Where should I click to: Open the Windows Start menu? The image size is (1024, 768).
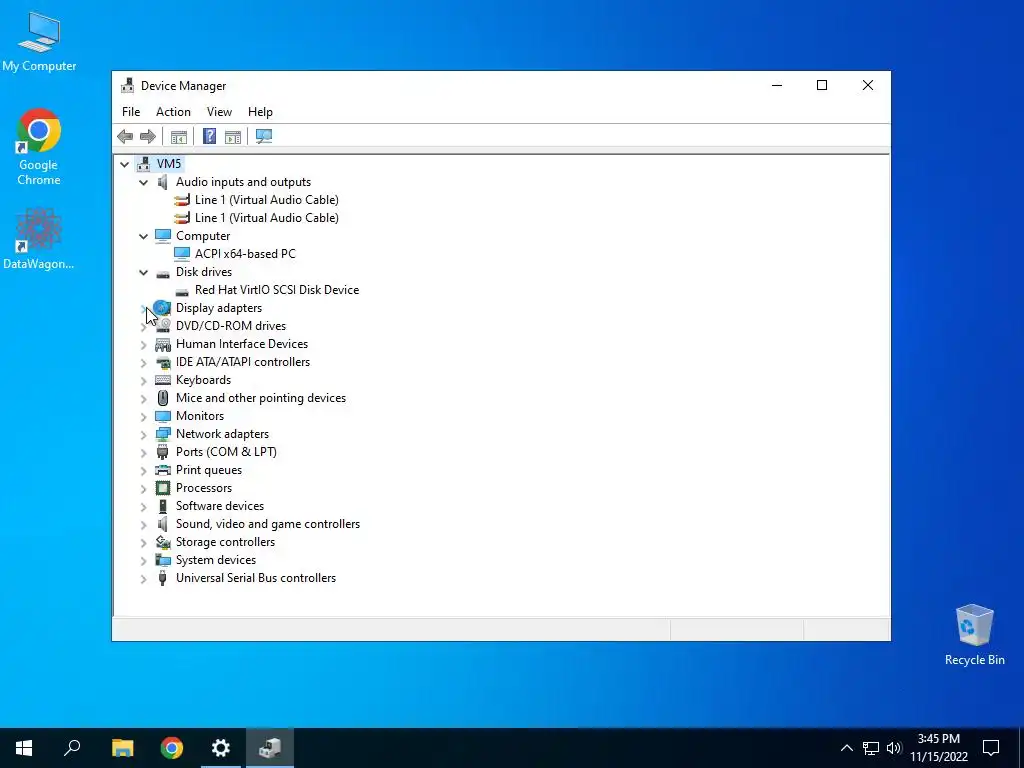click(x=24, y=748)
